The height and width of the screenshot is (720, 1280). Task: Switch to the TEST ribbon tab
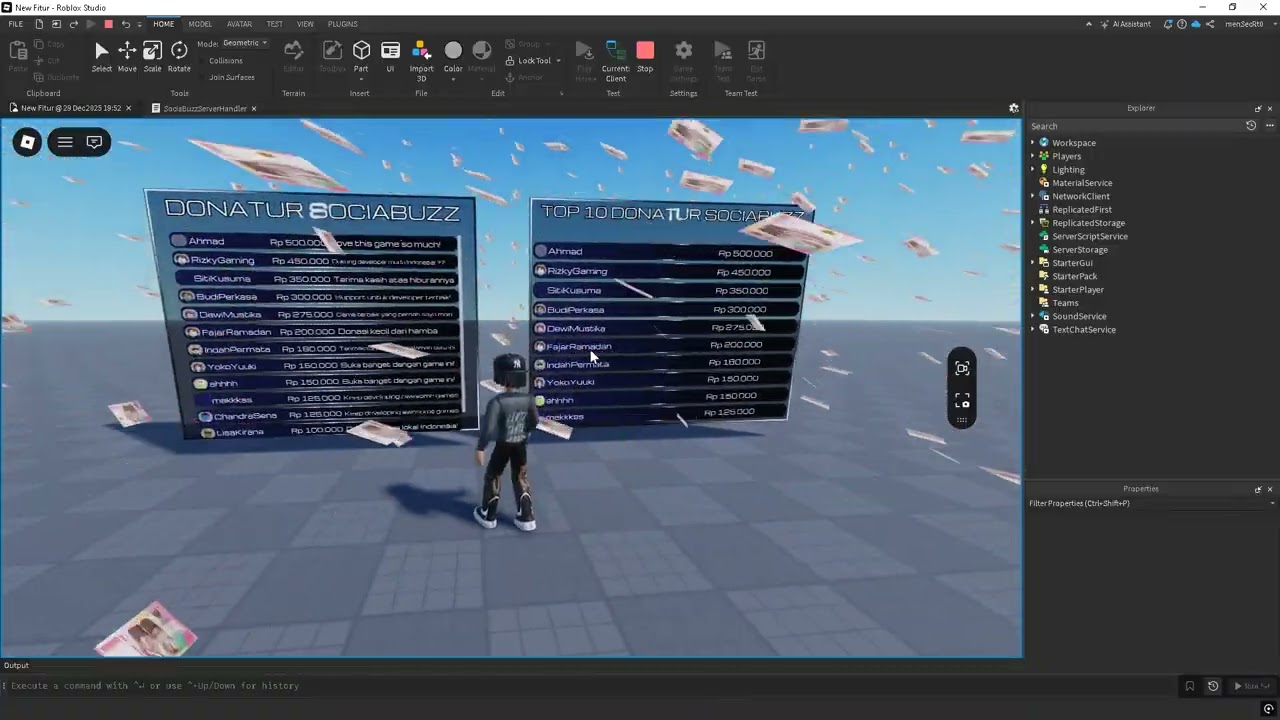[x=274, y=24]
